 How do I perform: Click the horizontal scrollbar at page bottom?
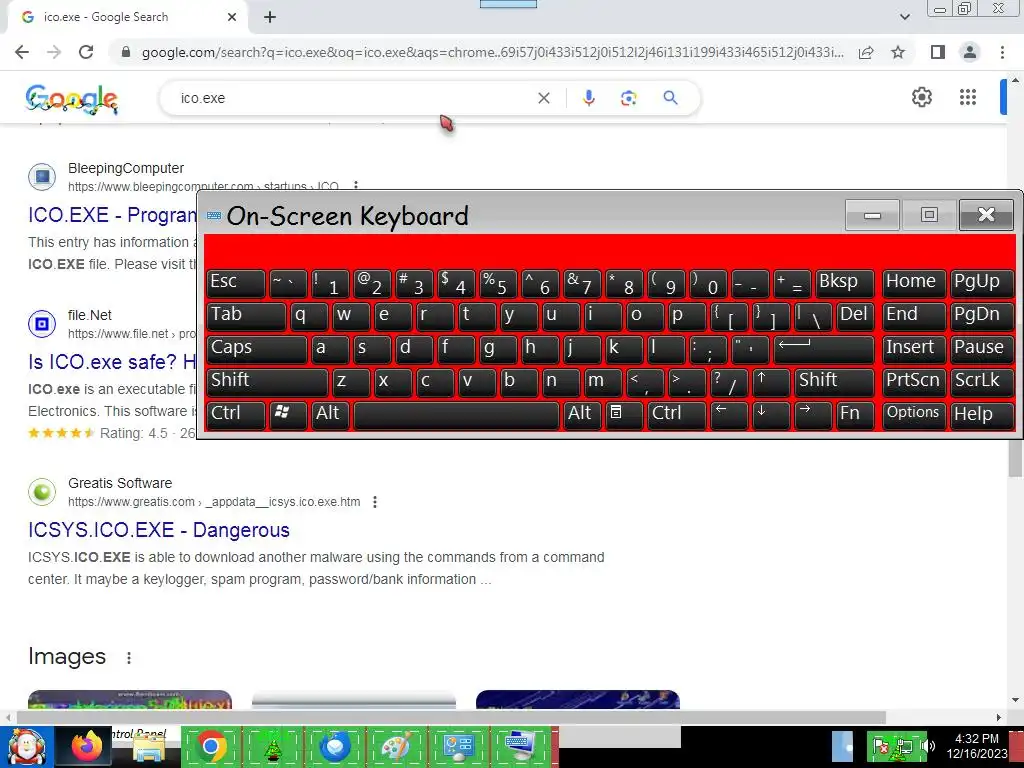point(451,717)
